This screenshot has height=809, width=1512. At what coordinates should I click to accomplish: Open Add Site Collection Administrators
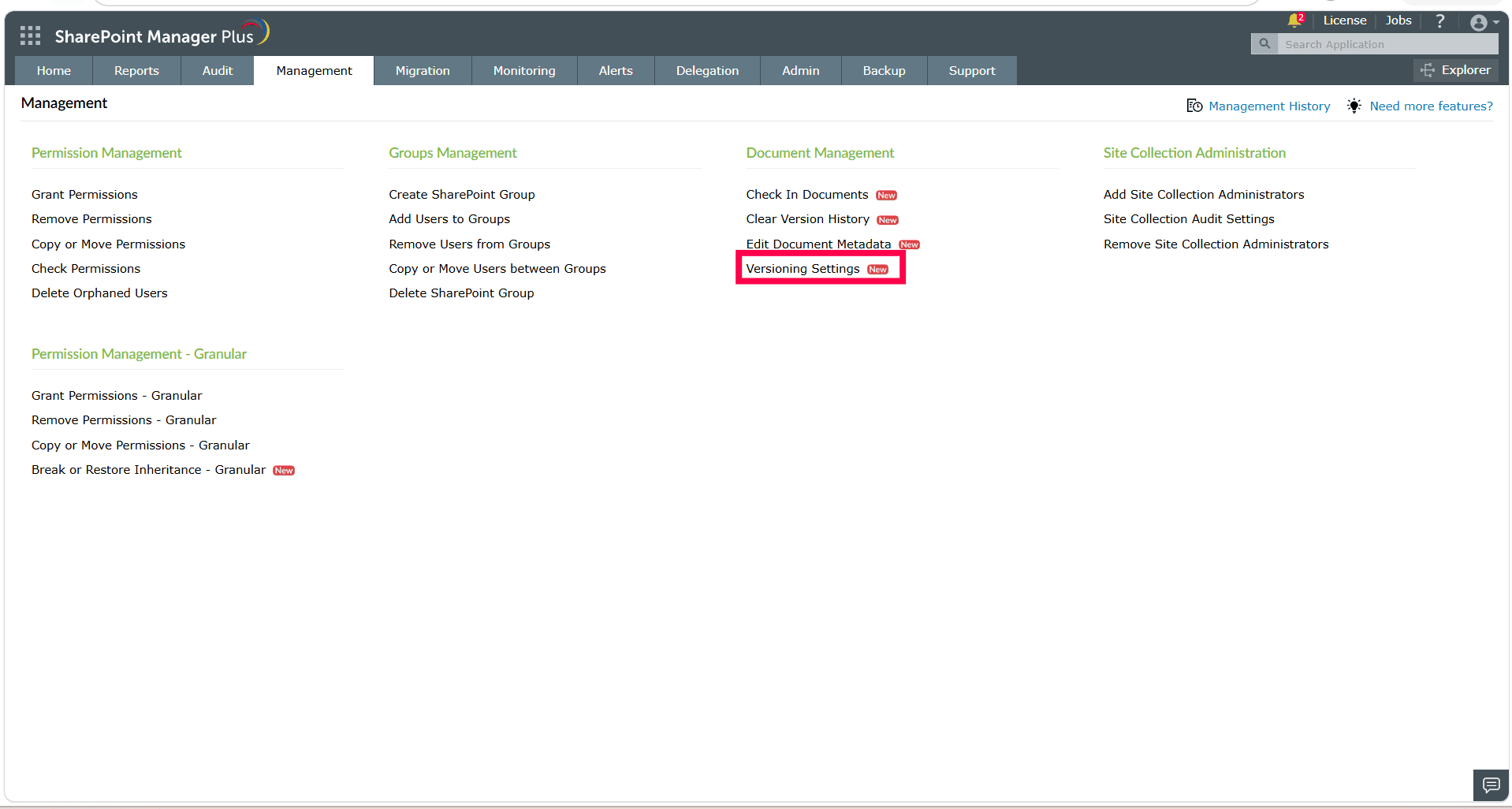click(x=1204, y=195)
